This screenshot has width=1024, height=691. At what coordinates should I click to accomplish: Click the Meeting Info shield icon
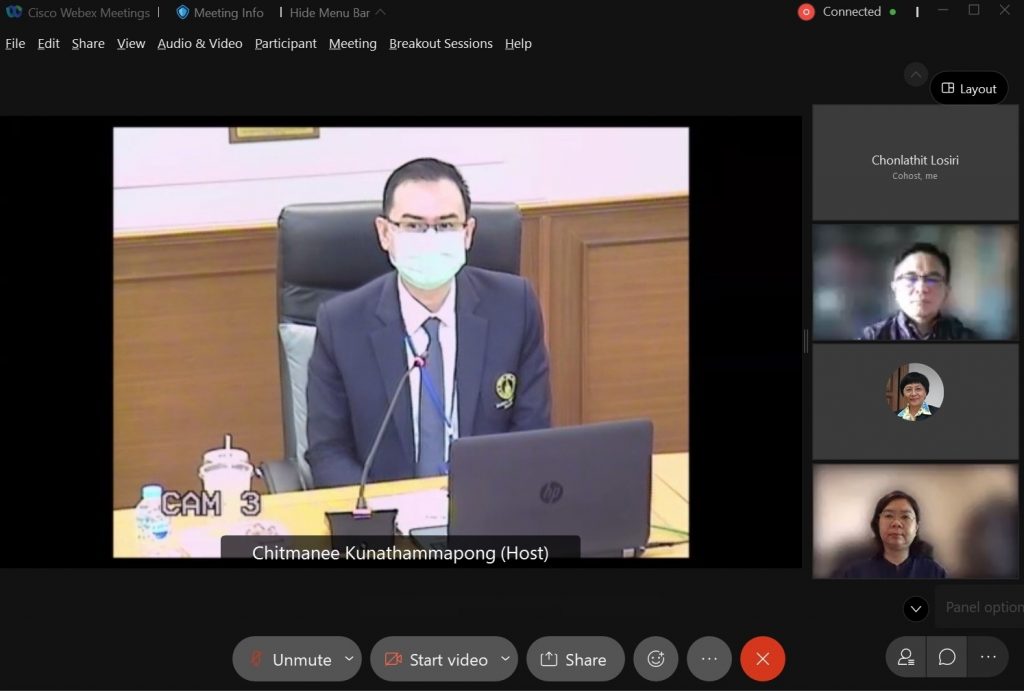(x=183, y=12)
